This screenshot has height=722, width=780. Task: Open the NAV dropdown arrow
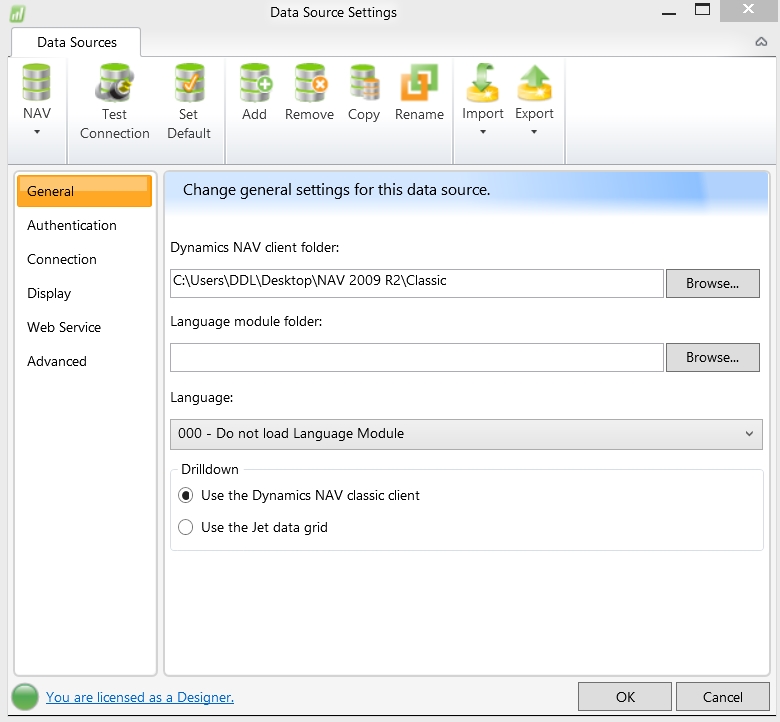[37, 132]
